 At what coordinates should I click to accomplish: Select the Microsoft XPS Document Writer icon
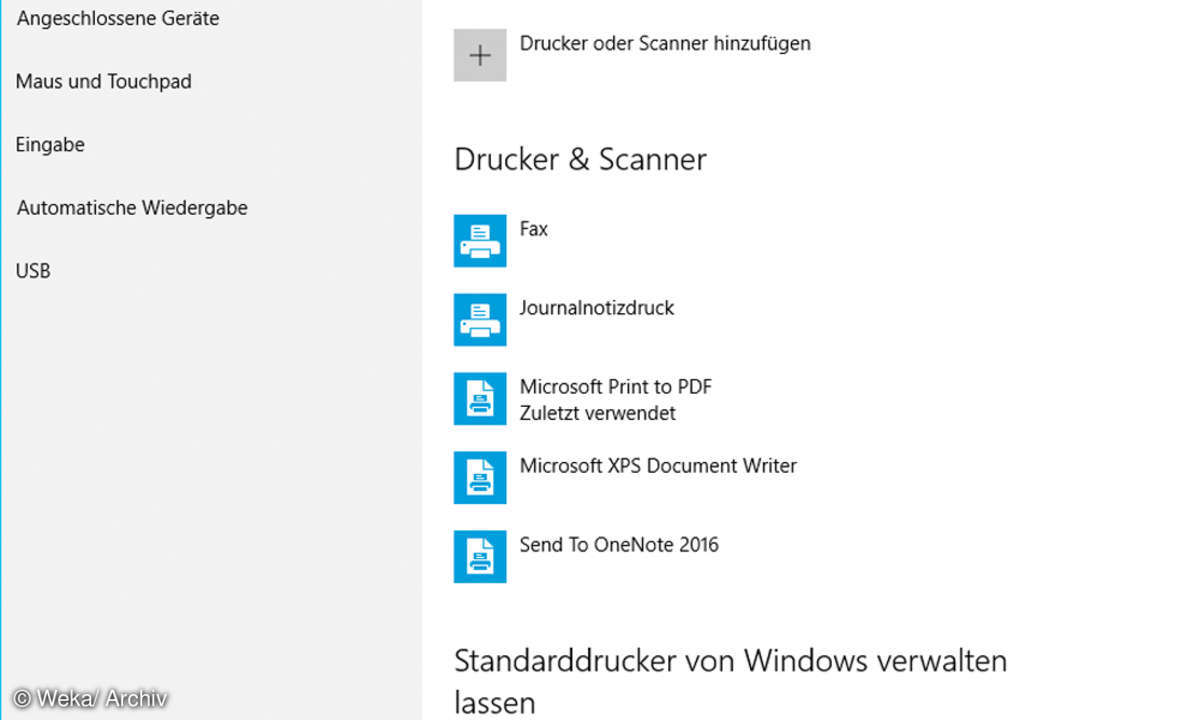tap(480, 478)
